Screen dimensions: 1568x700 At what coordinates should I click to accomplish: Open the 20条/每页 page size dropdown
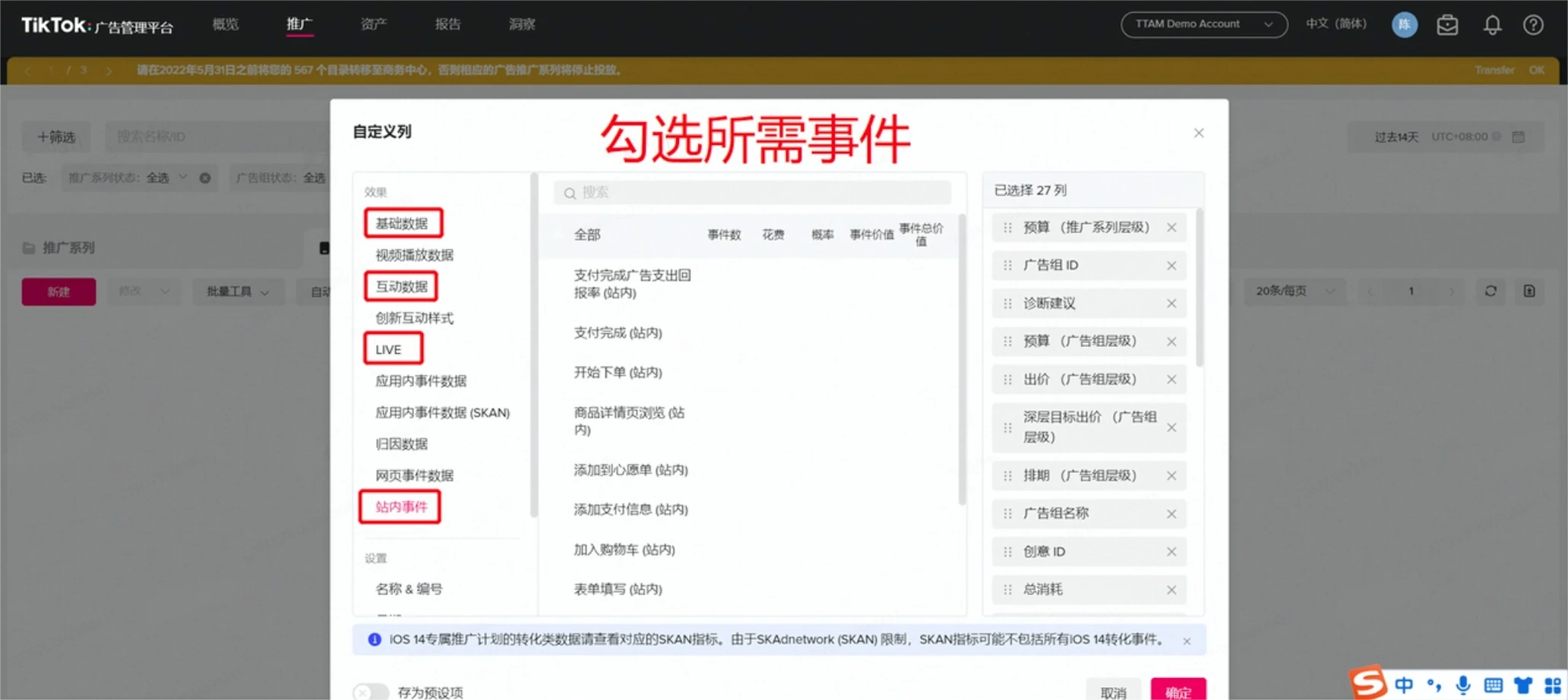click(x=1295, y=292)
